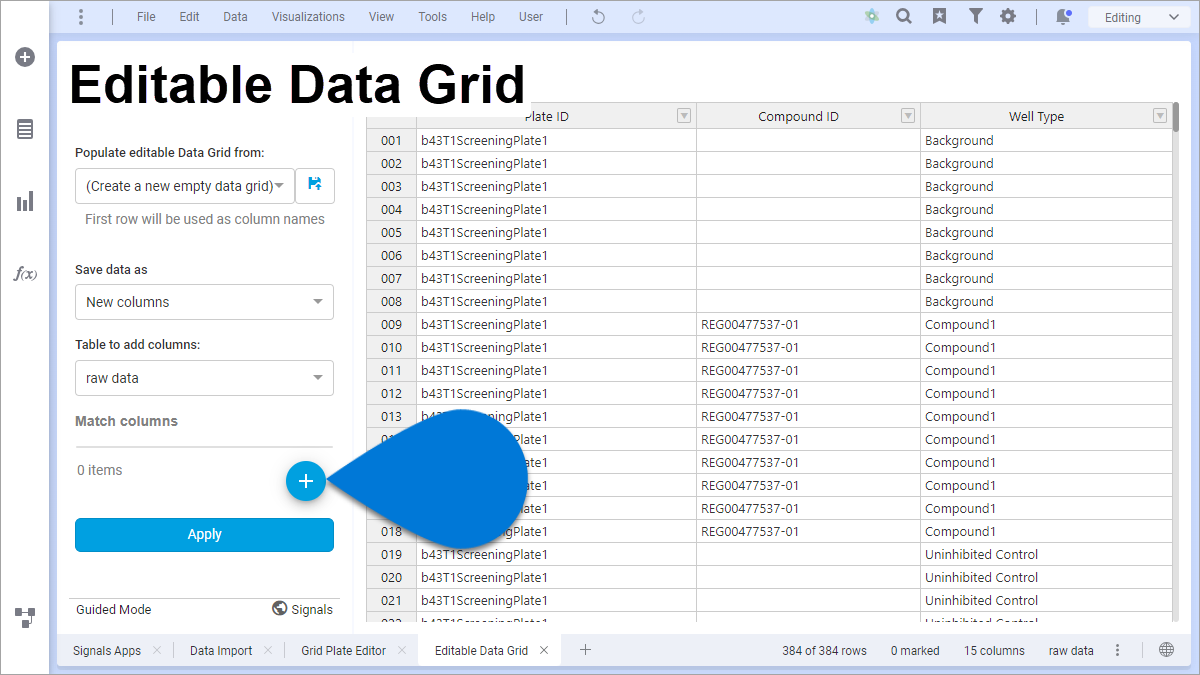Click the import data icon beside the populate dropdown

(x=315, y=186)
